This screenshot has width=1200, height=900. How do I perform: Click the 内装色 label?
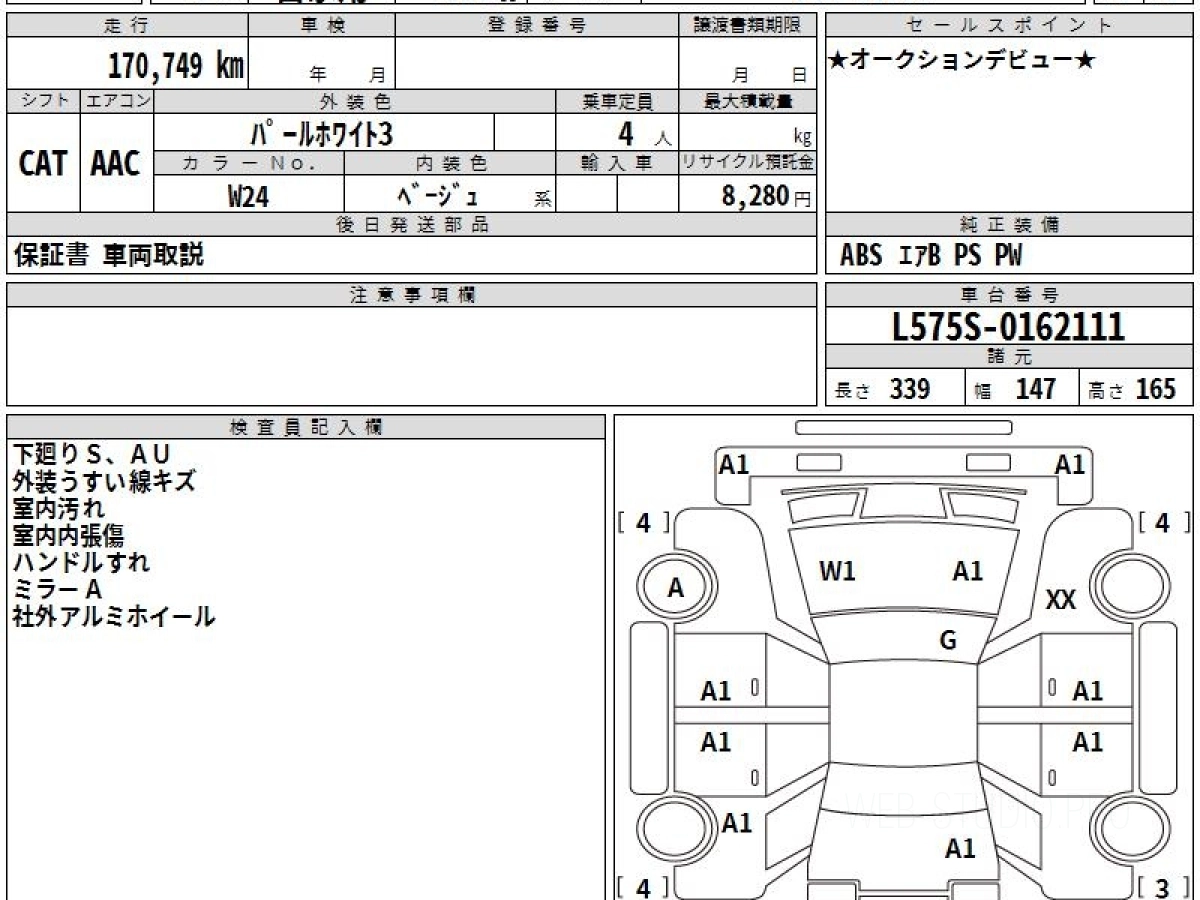pos(450,163)
